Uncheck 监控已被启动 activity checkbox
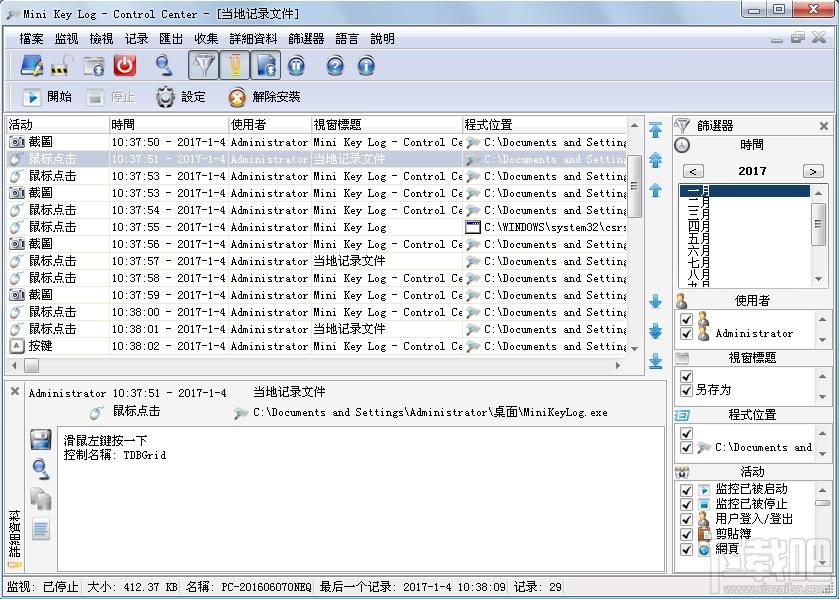This screenshot has height=599, width=839. tap(687, 489)
